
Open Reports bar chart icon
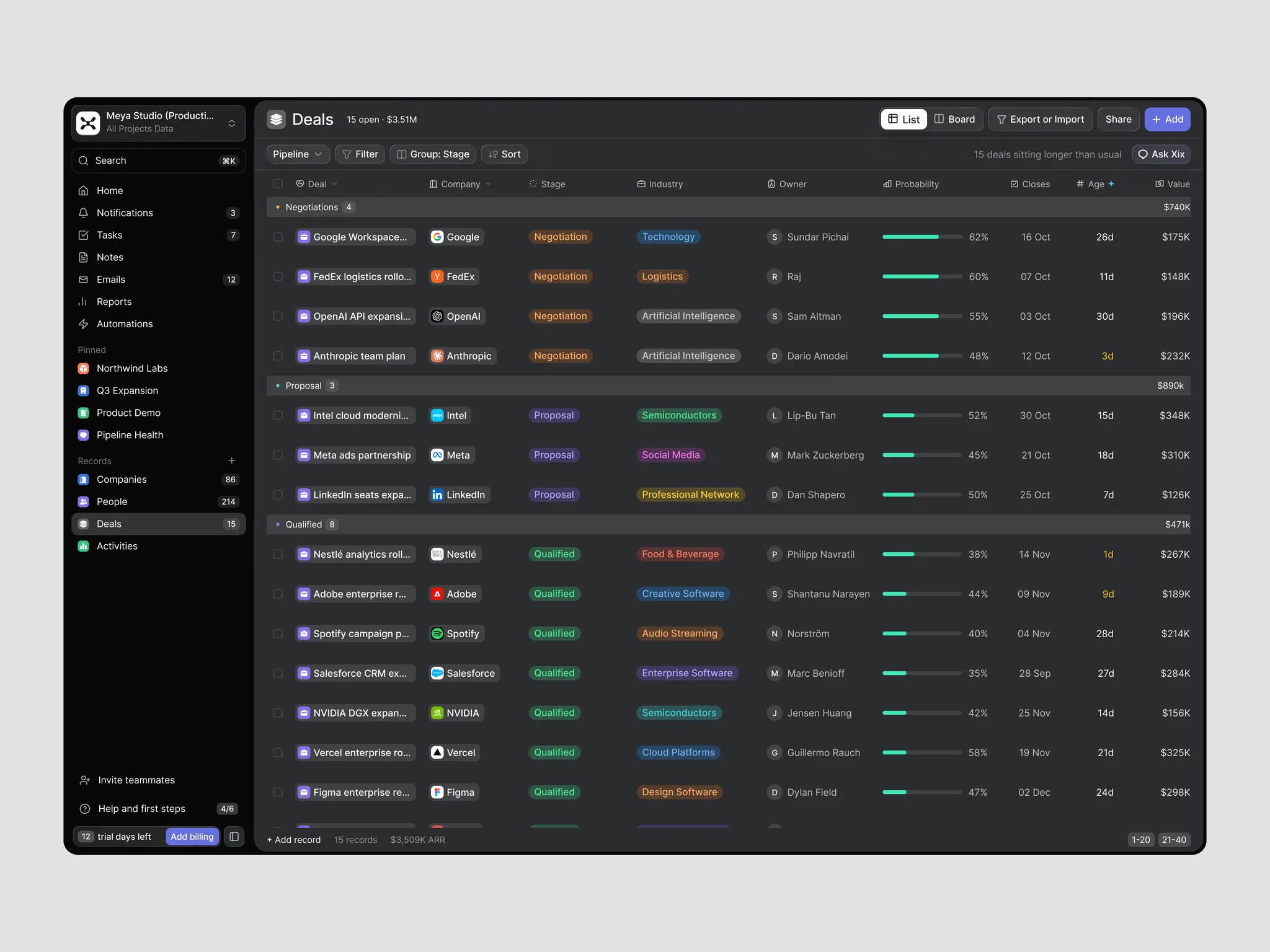point(83,302)
